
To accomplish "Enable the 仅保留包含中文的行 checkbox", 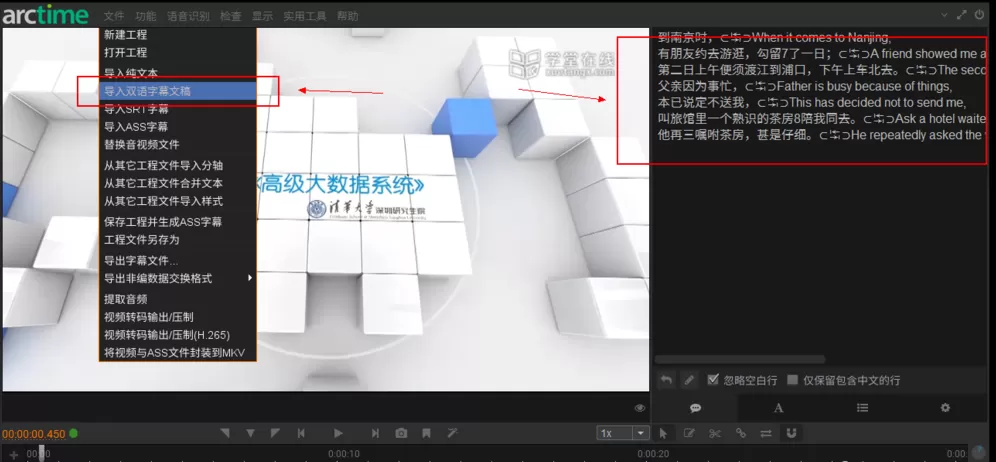I will (792, 380).
